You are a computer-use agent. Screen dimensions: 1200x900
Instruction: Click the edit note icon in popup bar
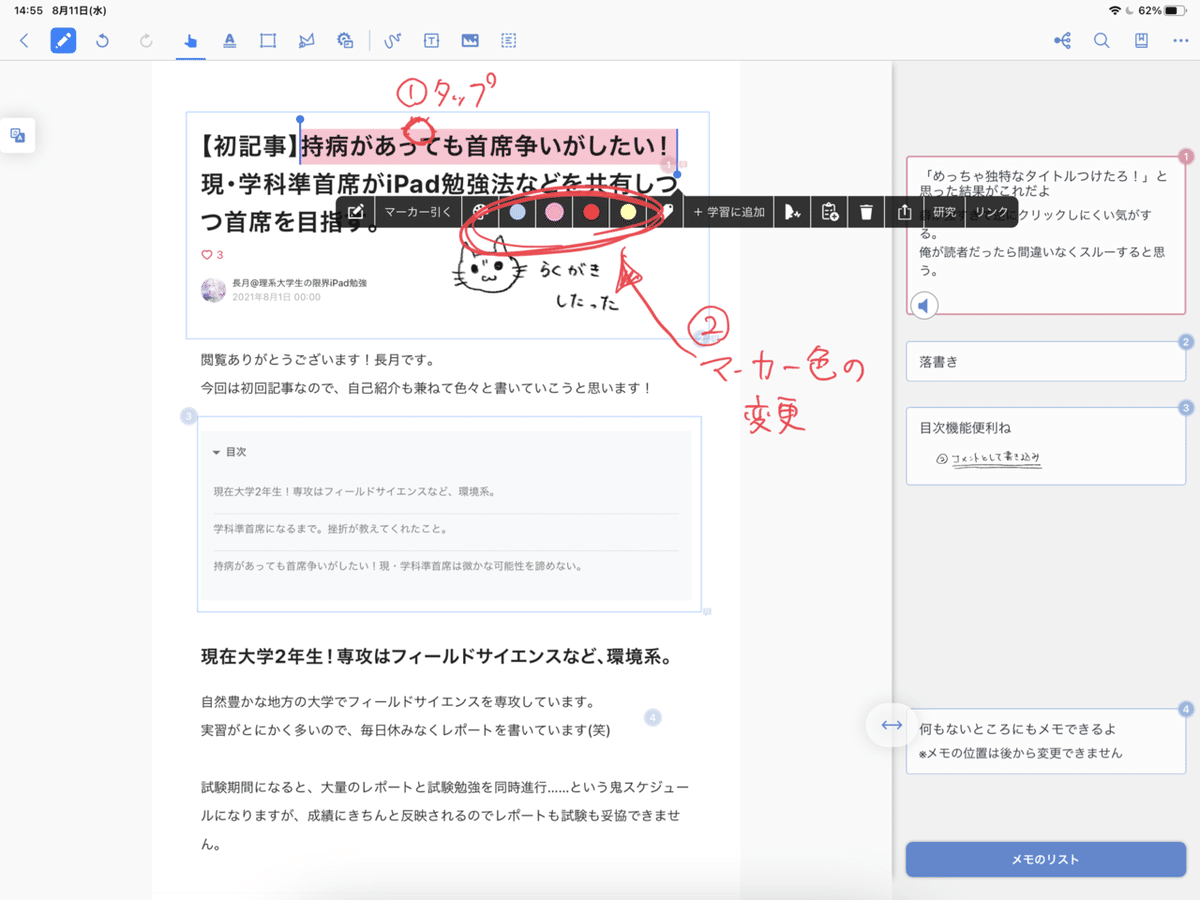pyautogui.click(x=355, y=212)
